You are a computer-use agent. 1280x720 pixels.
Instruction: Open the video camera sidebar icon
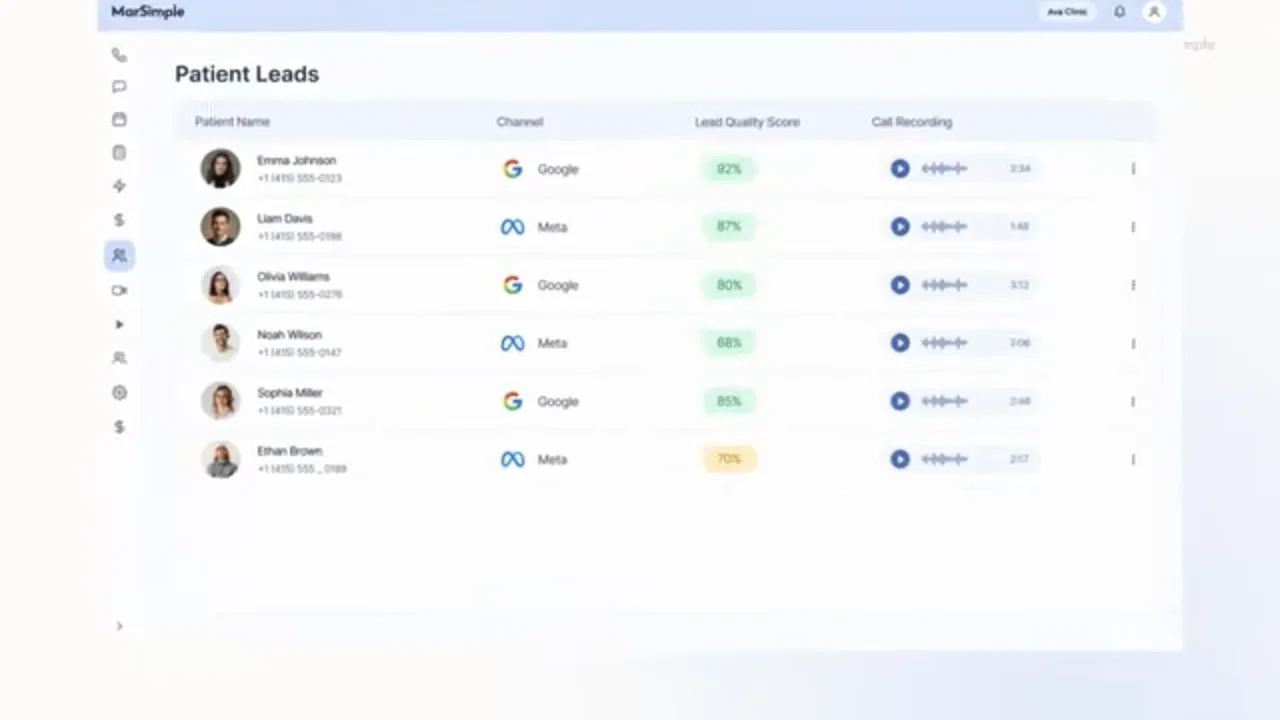(x=119, y=290)
